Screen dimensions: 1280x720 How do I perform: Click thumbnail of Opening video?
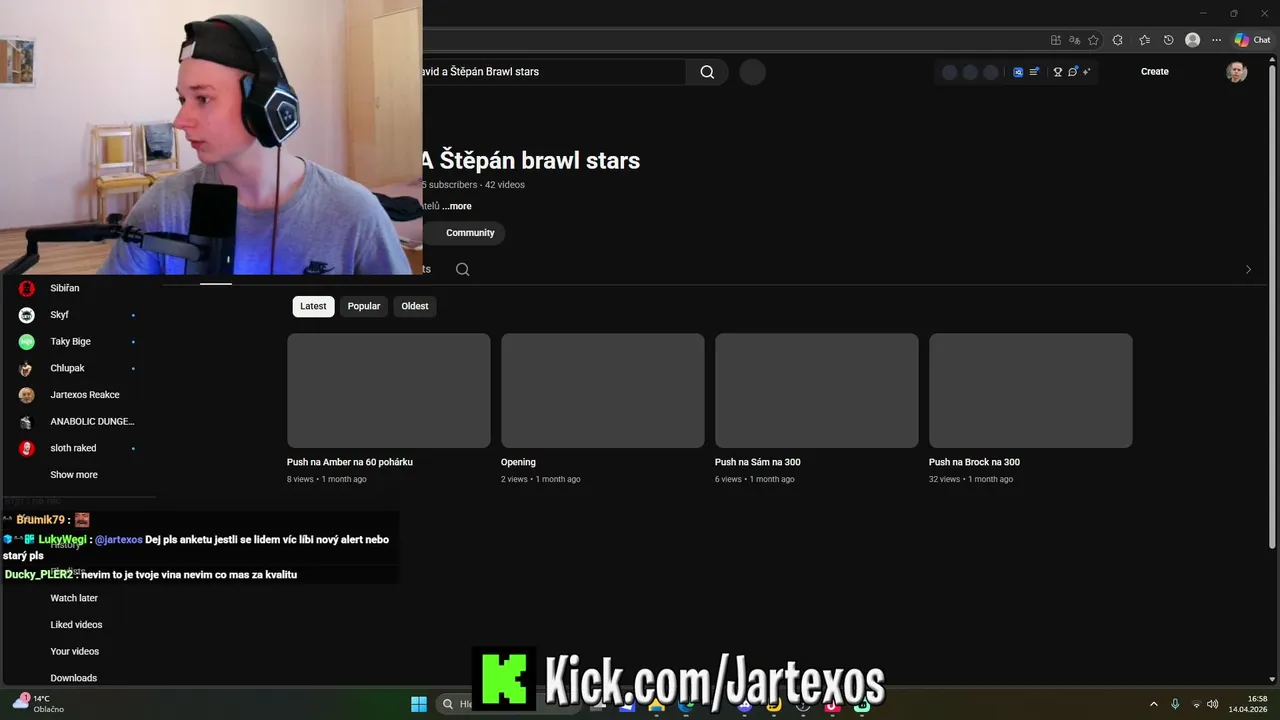[603, 391]
